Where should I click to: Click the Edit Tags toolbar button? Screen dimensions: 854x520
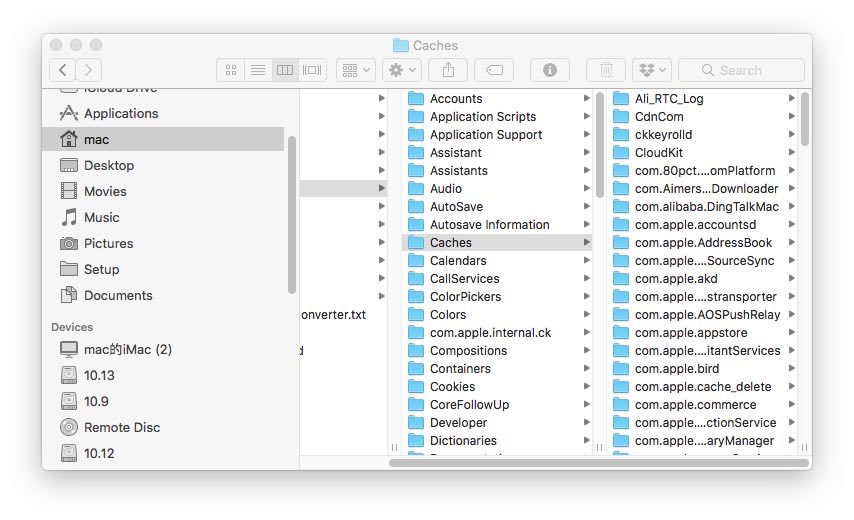click(495, 70)
